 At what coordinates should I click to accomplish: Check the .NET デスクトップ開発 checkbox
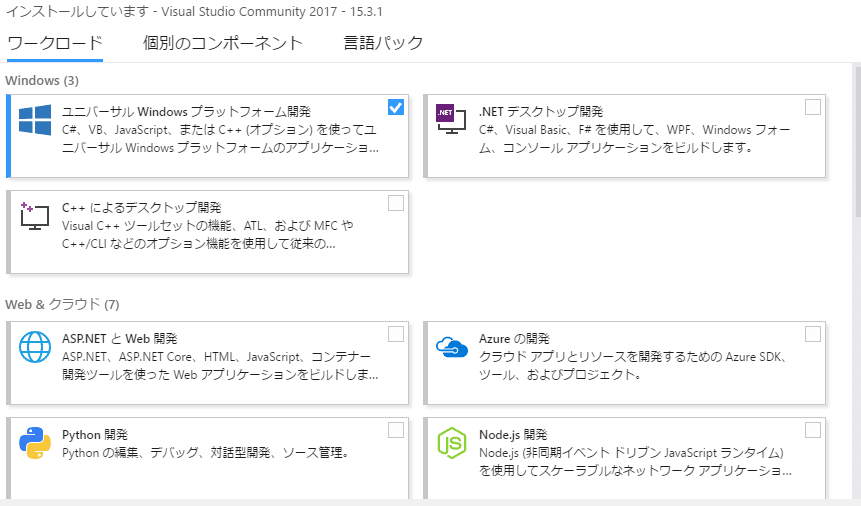812,107
